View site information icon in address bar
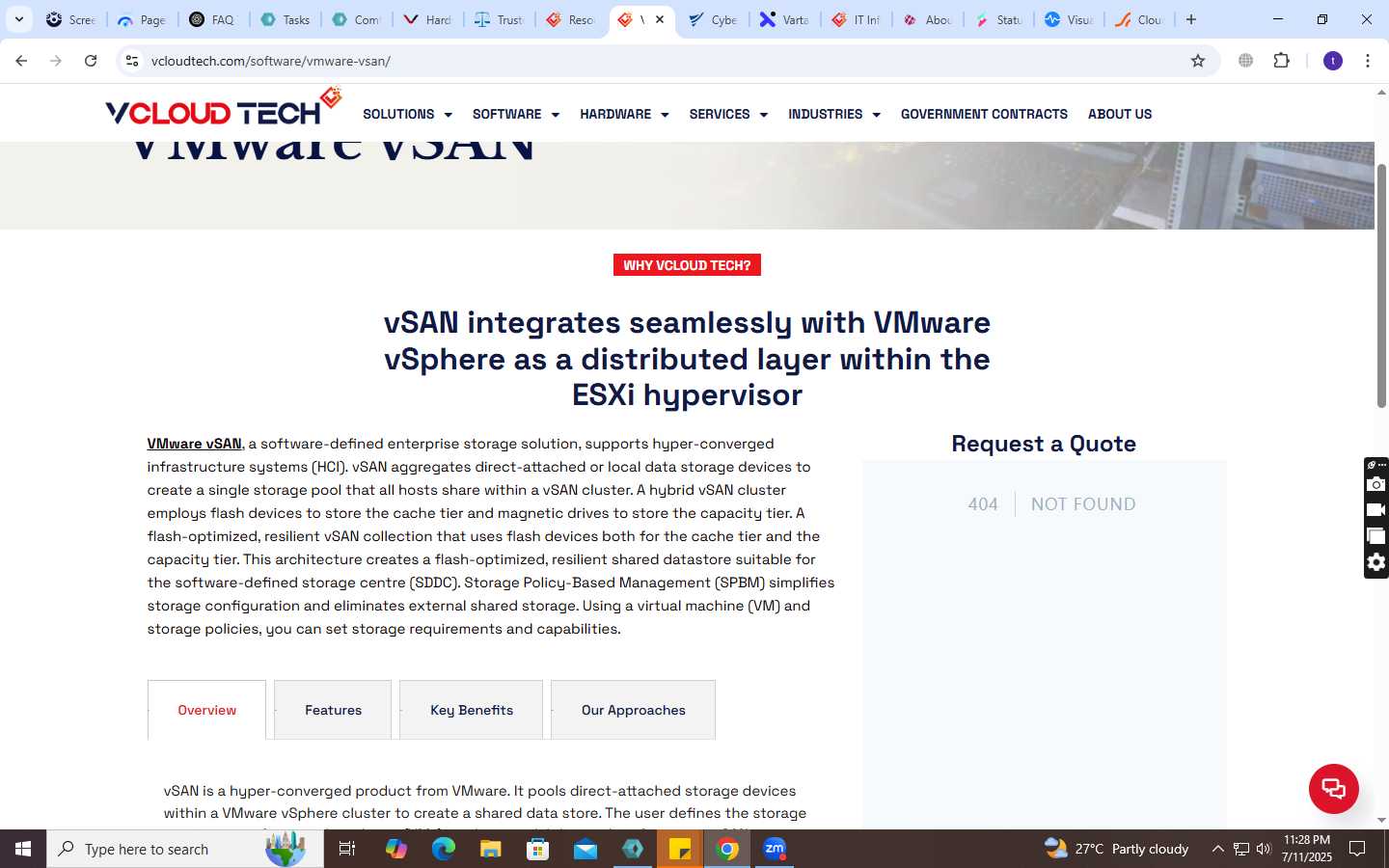 (x=132, y=61)
